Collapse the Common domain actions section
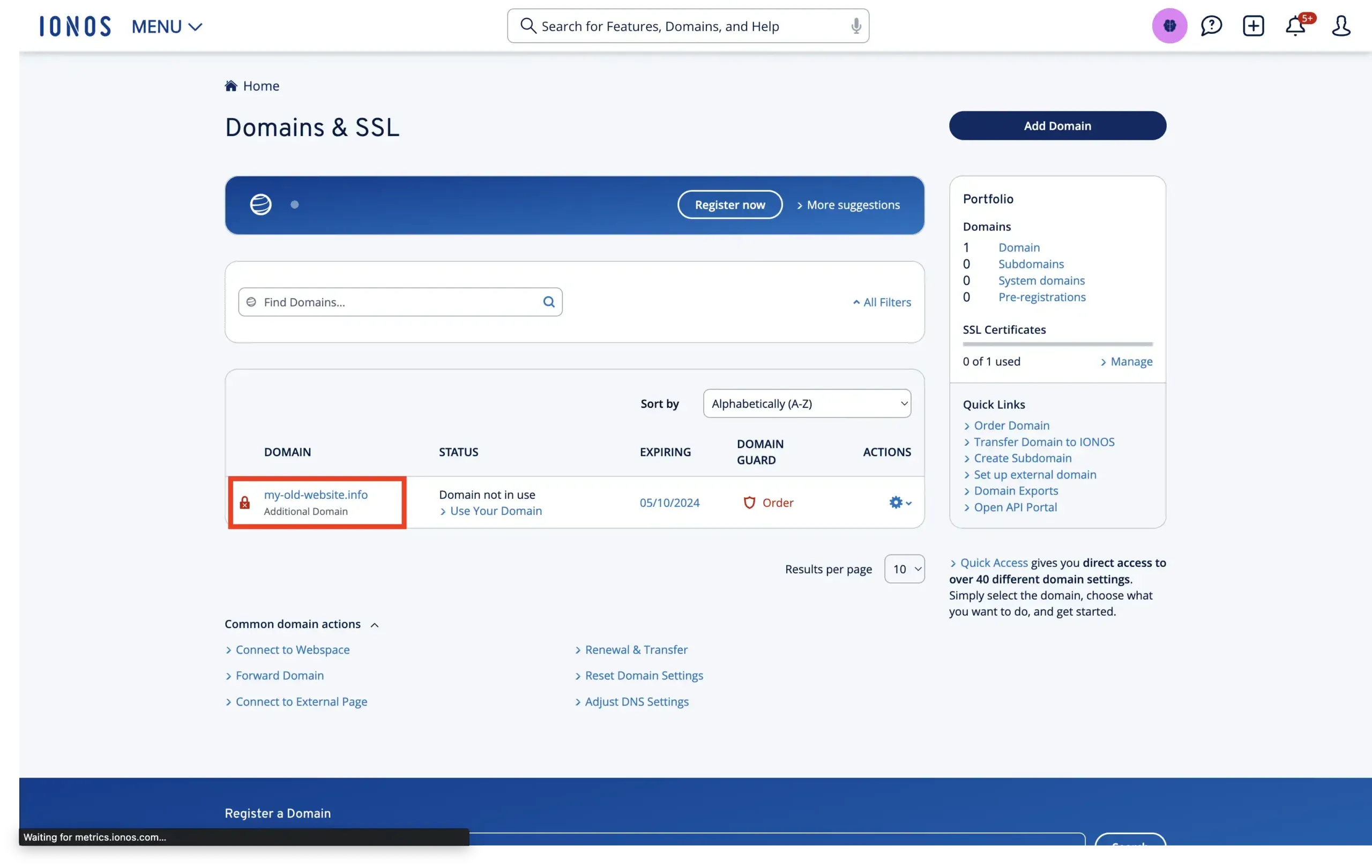The image size is (1372, 868). (x=375, y=624)
